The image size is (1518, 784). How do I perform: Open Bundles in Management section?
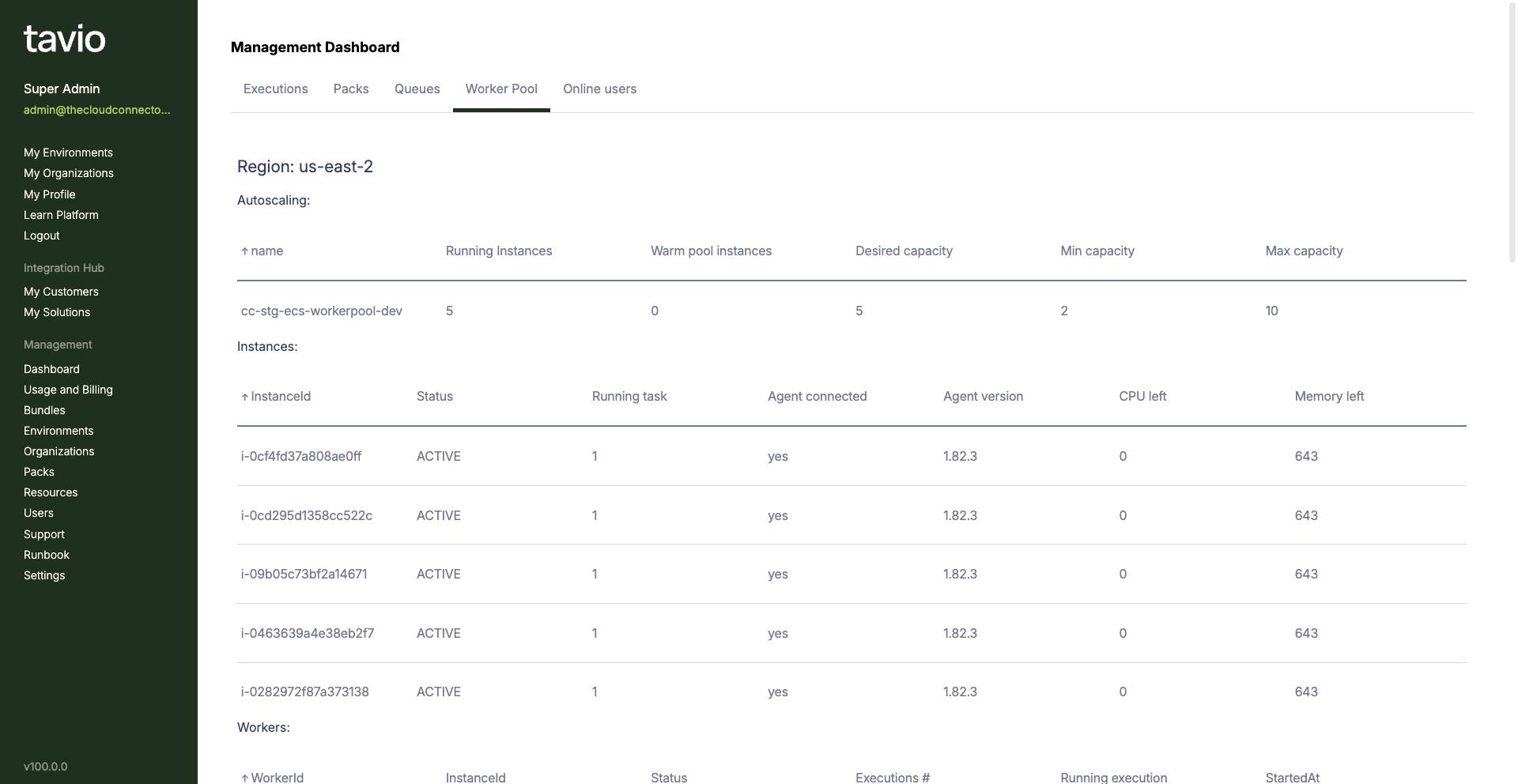tap(44, 410)
